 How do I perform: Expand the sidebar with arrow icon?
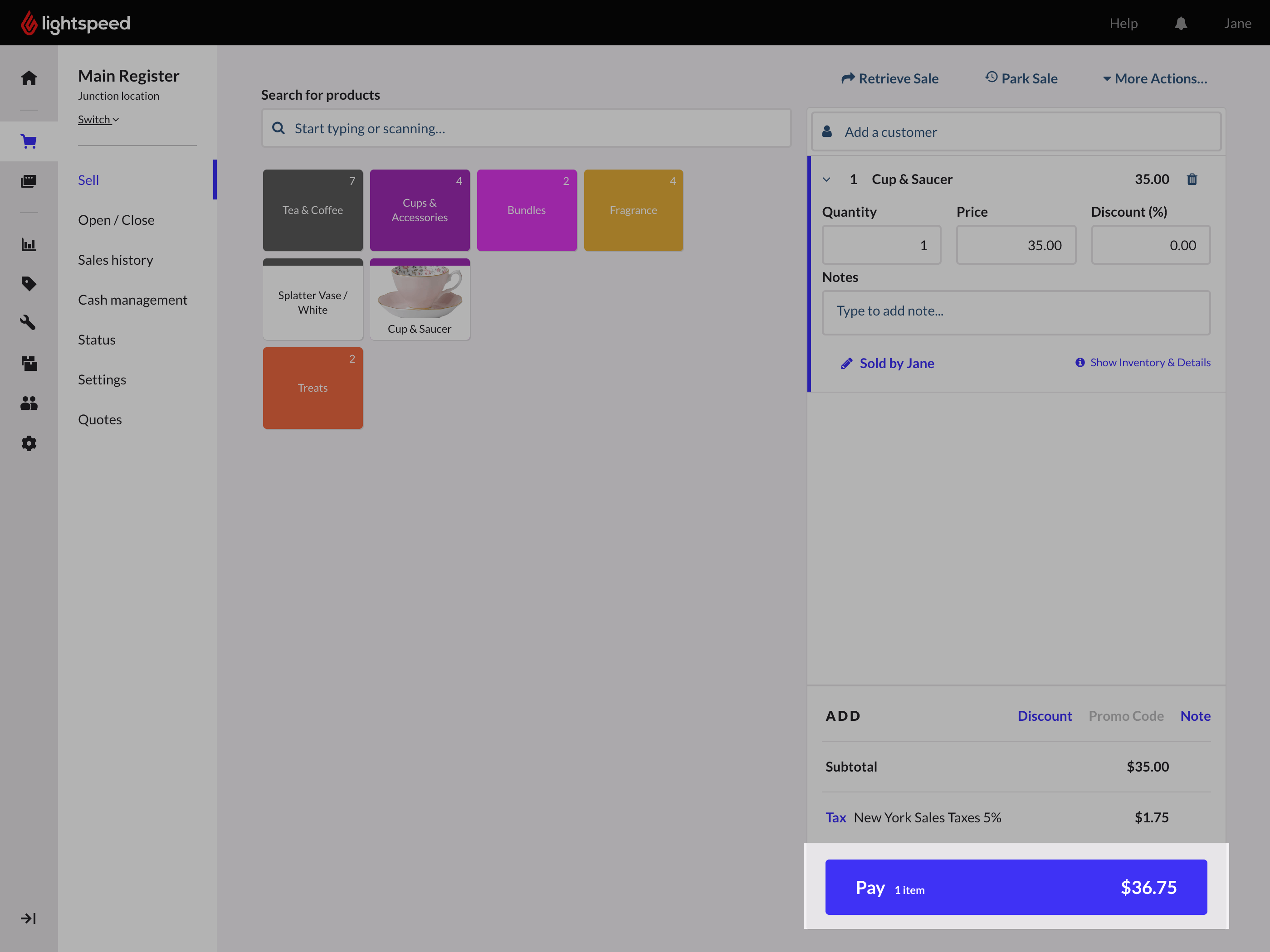tap(29, 919)
